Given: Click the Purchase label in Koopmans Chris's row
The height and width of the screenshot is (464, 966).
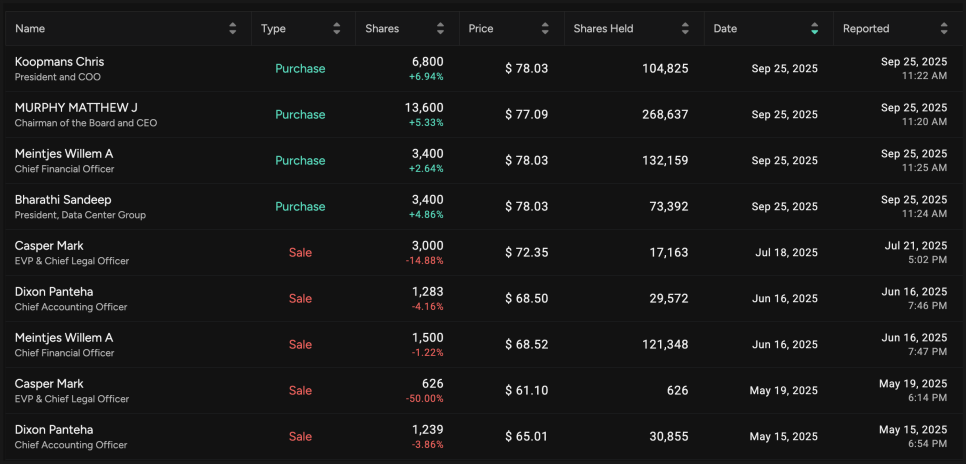Looking at the screenshot, I should point(300,69).
